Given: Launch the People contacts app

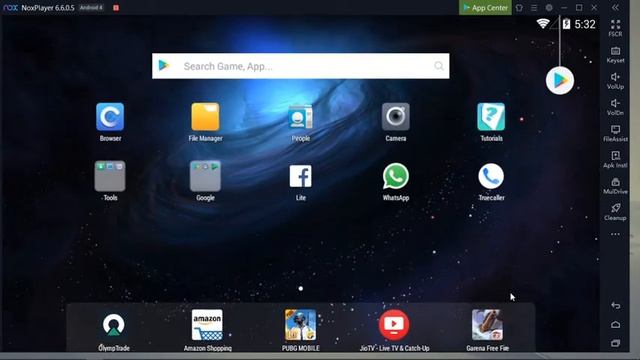Looking at the screenshot, I should click(300, 117).
